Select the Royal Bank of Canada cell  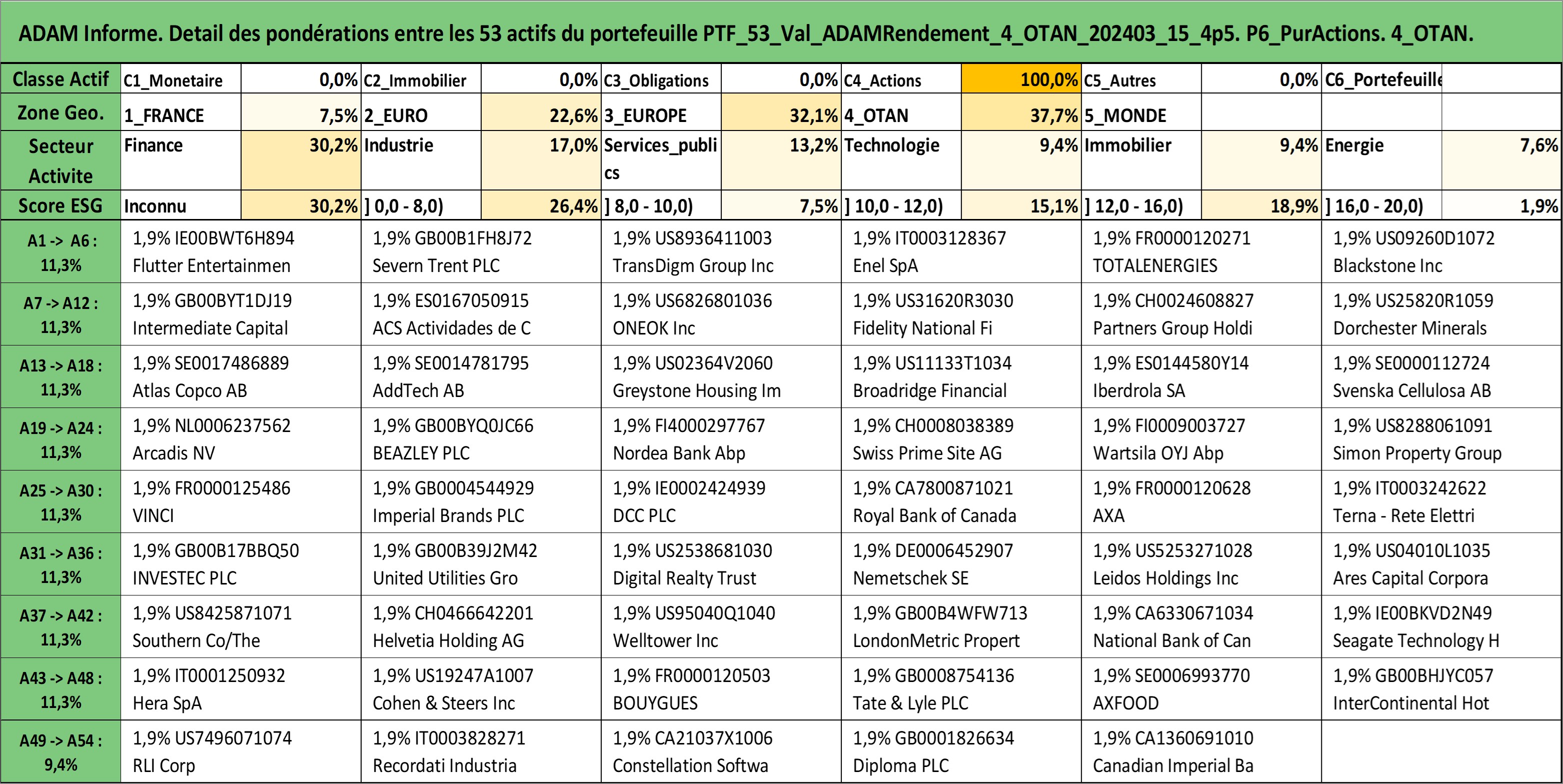coord(962,502)
